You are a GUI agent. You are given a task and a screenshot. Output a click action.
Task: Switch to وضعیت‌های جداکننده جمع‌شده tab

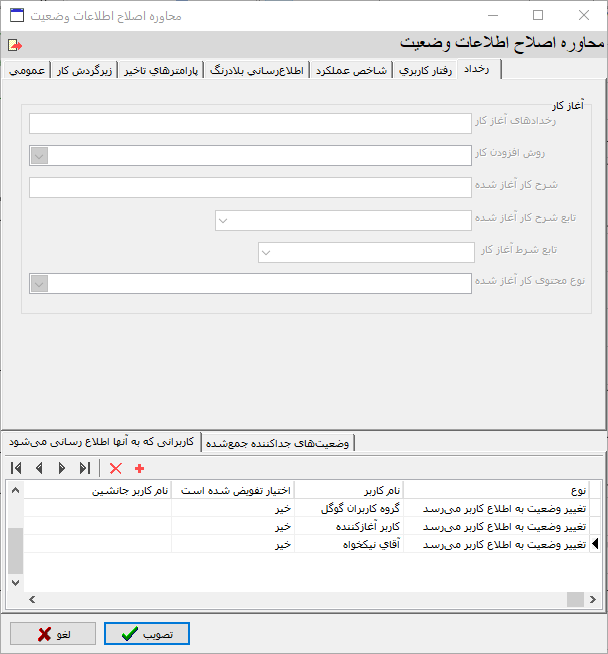pos(279,442)
